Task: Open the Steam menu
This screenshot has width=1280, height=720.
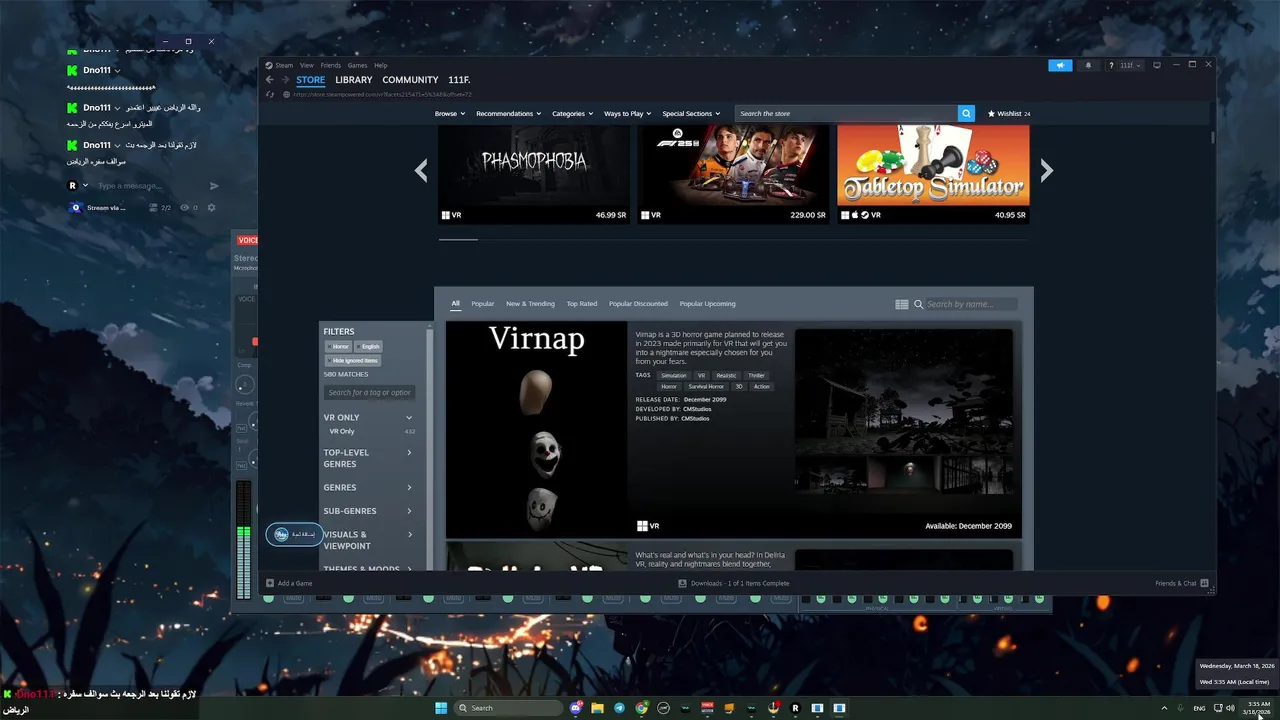Action: [284, 65]
